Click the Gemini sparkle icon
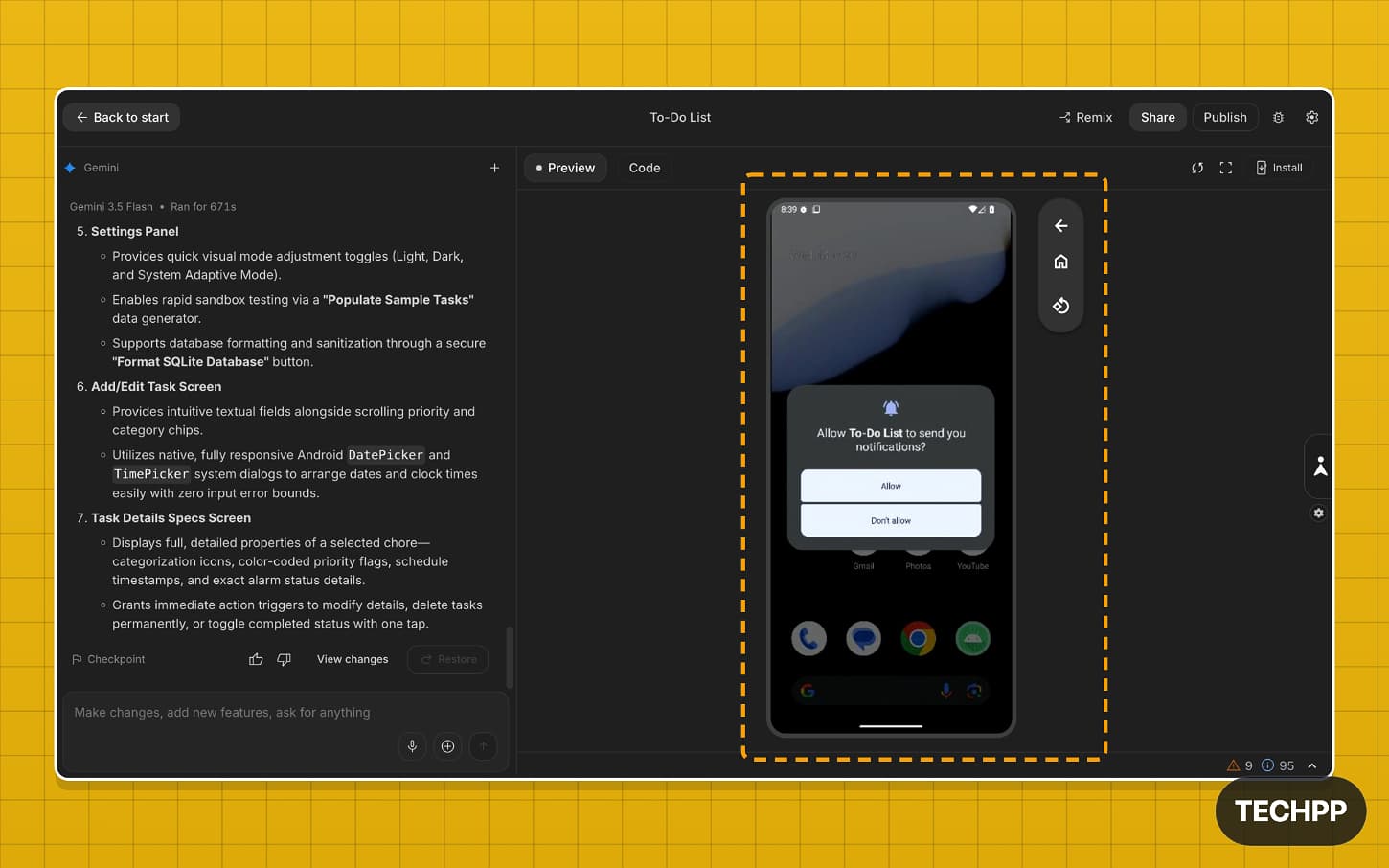 click(x=70, y=168)
